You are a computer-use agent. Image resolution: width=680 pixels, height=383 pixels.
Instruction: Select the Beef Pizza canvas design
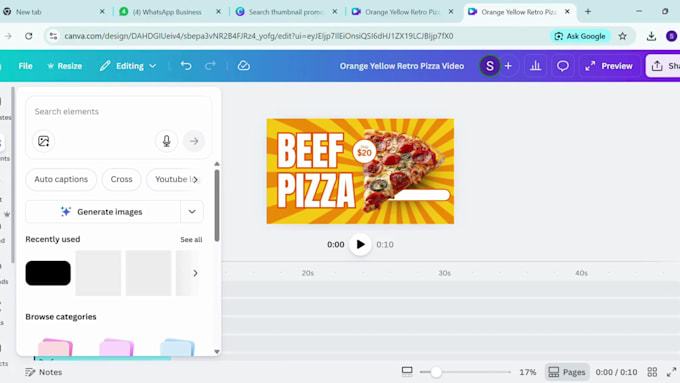tap(360, 171)
